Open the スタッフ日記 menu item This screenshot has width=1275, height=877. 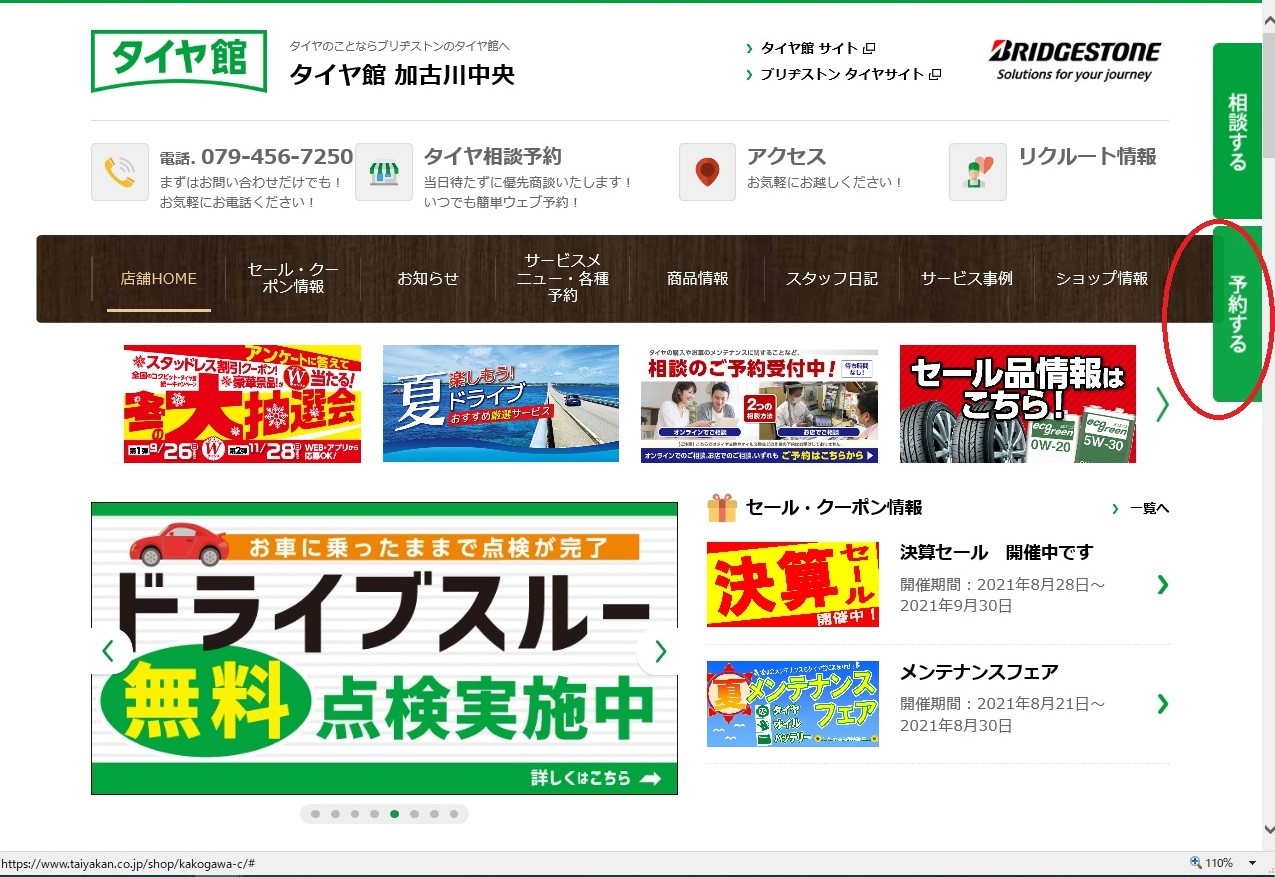832,279
